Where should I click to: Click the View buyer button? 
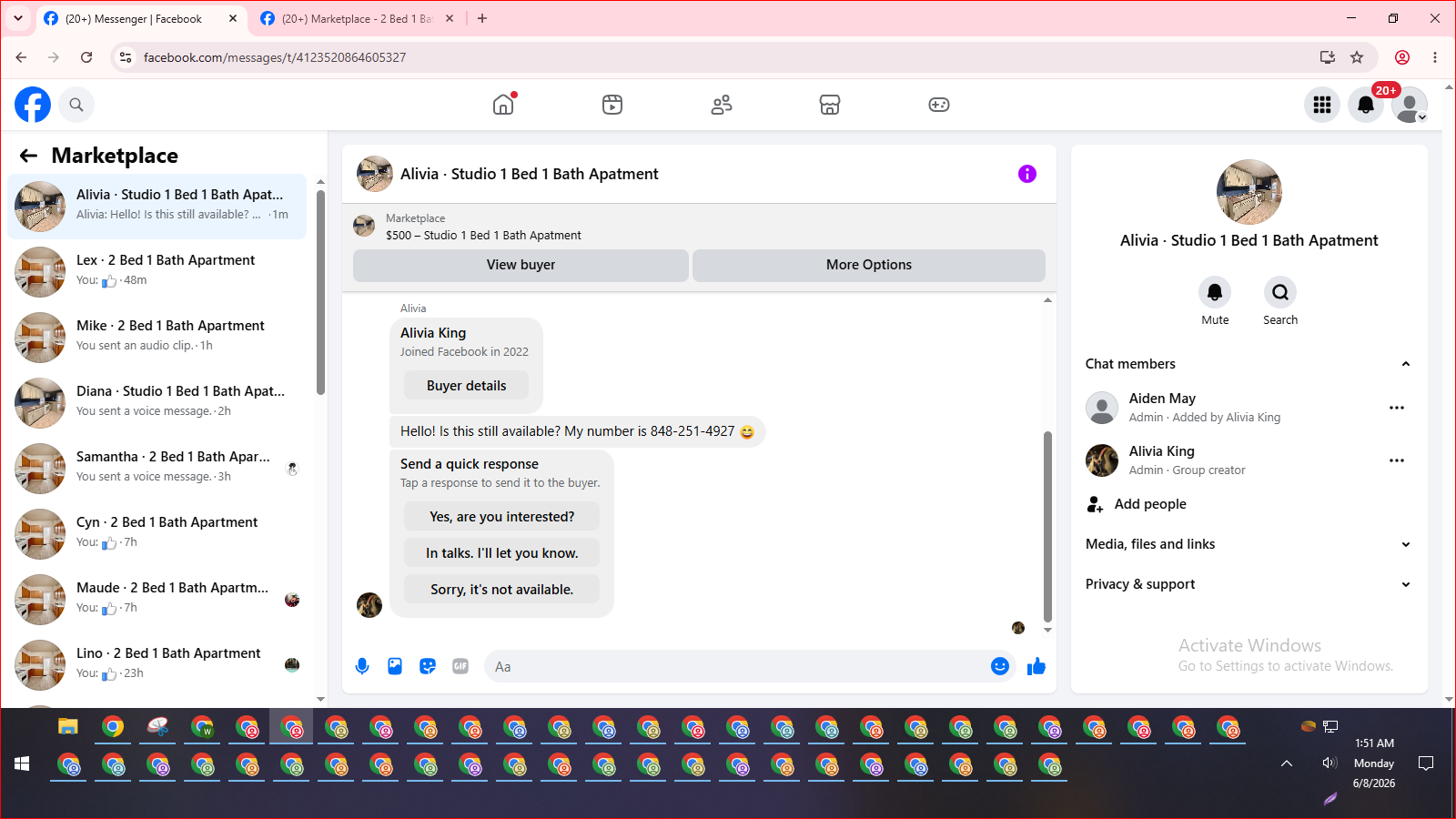click(x=521, y=265)
